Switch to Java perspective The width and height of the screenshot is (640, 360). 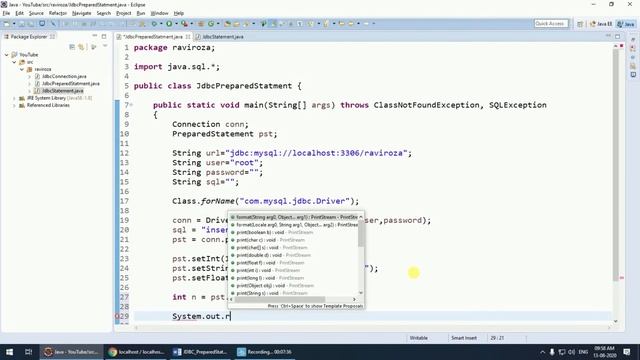coord(626,24)
